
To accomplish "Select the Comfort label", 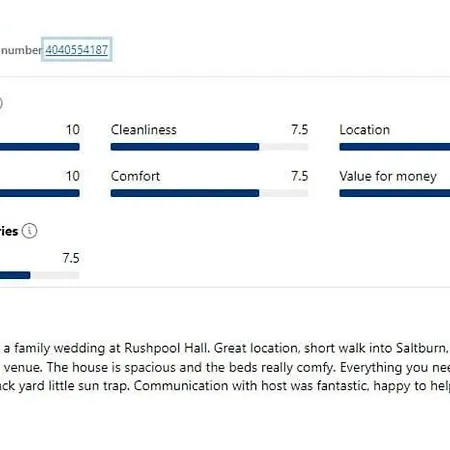I will tap(135, 176).
